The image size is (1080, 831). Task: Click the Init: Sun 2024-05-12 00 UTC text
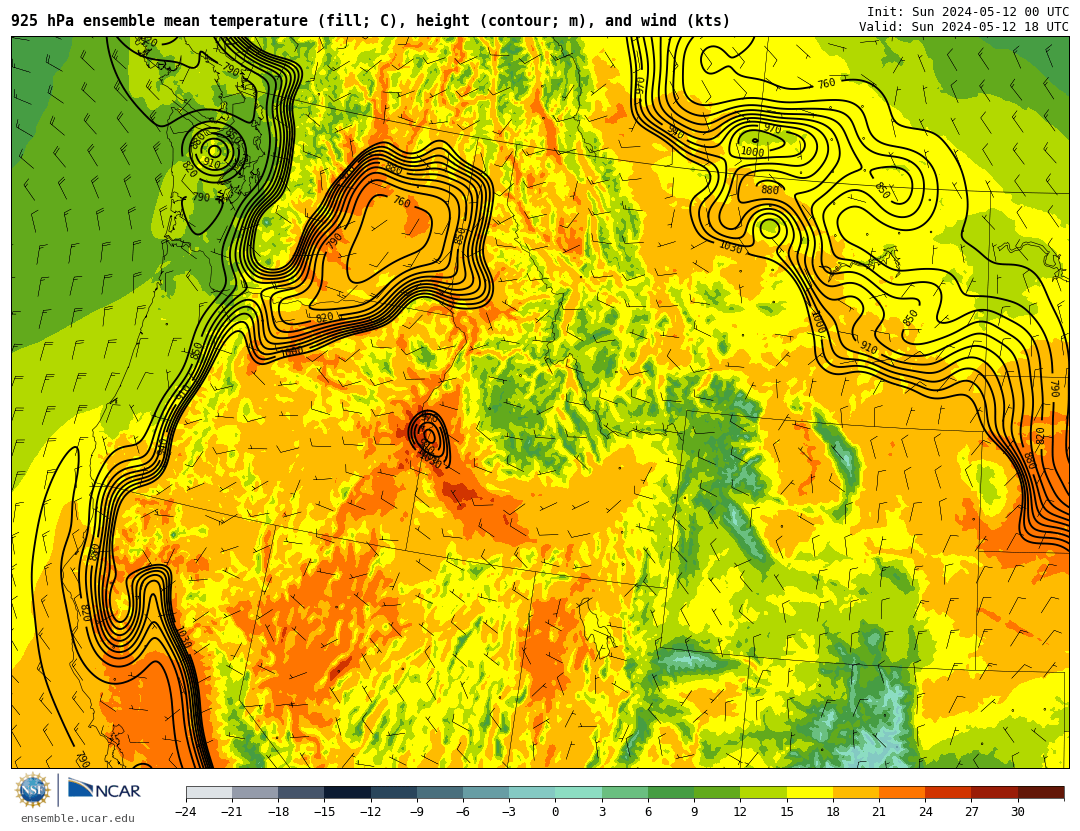968,12
